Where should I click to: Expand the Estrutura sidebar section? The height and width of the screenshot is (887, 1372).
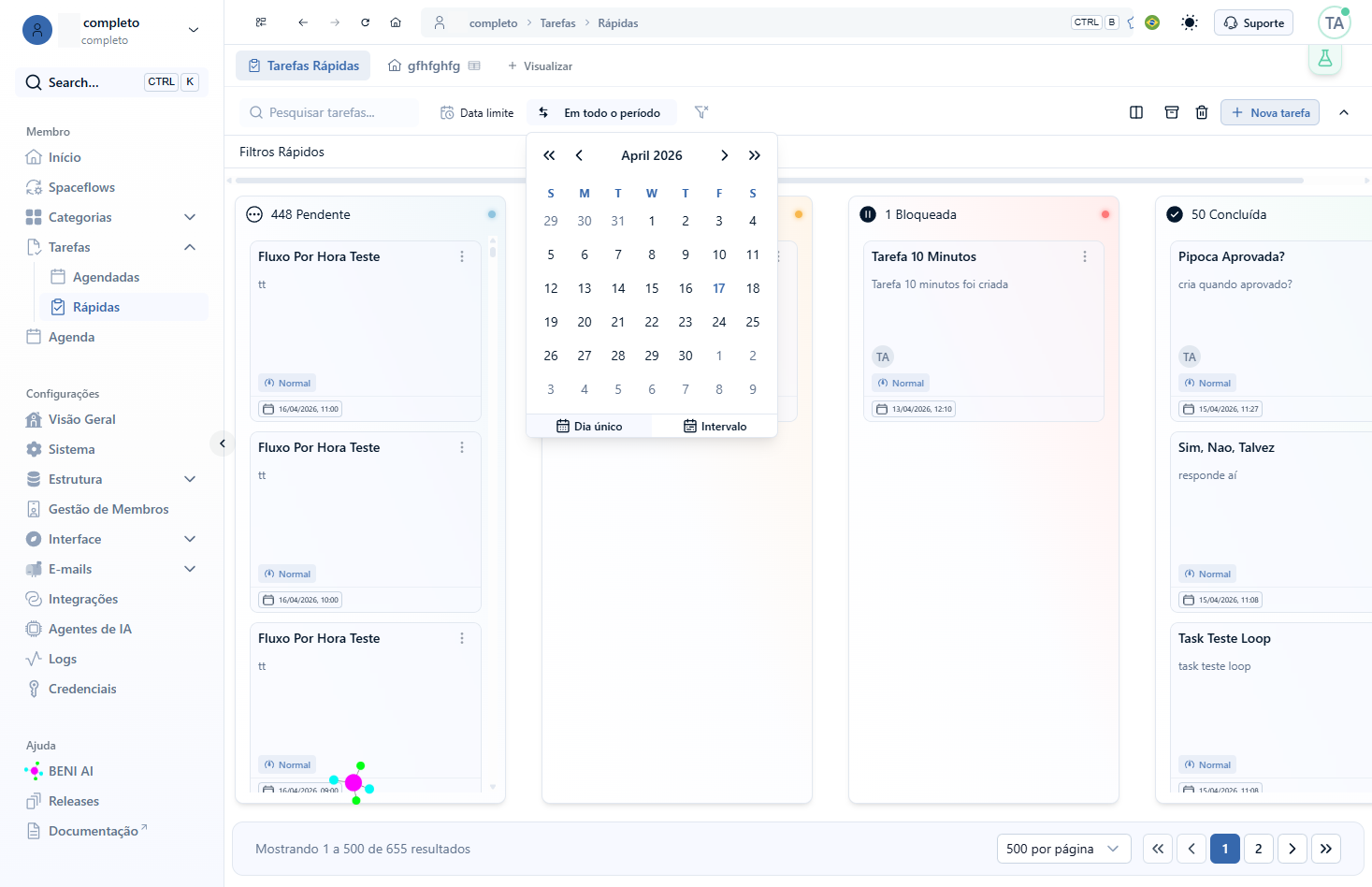pos(190,479)
